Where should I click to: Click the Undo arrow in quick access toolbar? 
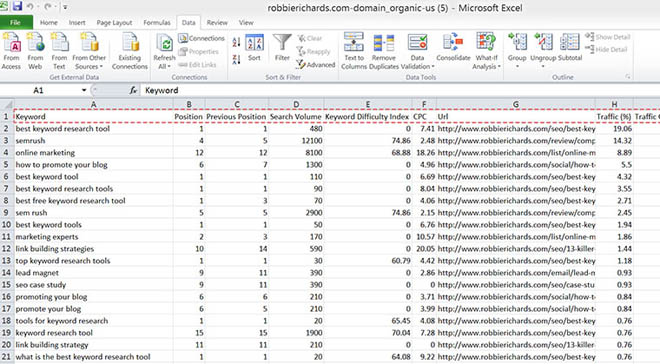[30, 7]
